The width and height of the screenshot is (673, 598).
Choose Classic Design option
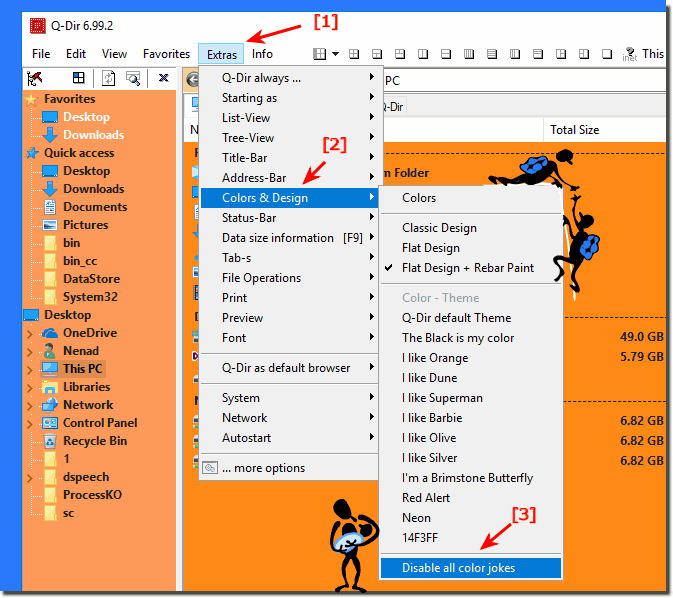[x=471, y=228]
